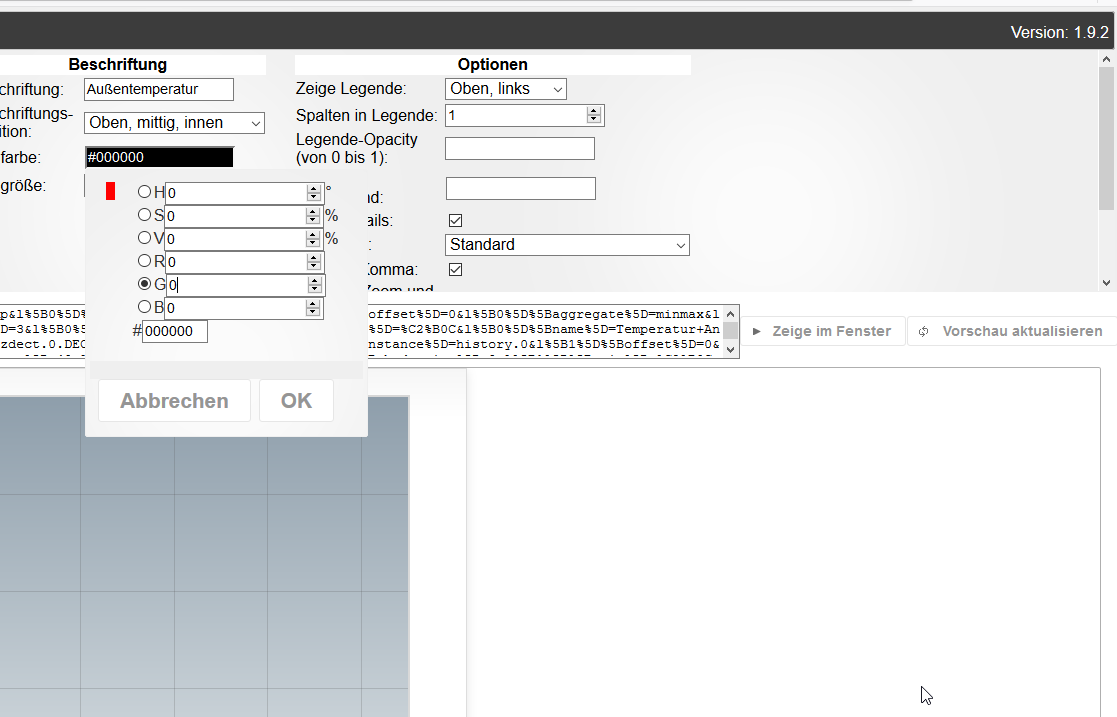Click the #000000 color field
1117x717 pixels.
click(x=159, y=157)
